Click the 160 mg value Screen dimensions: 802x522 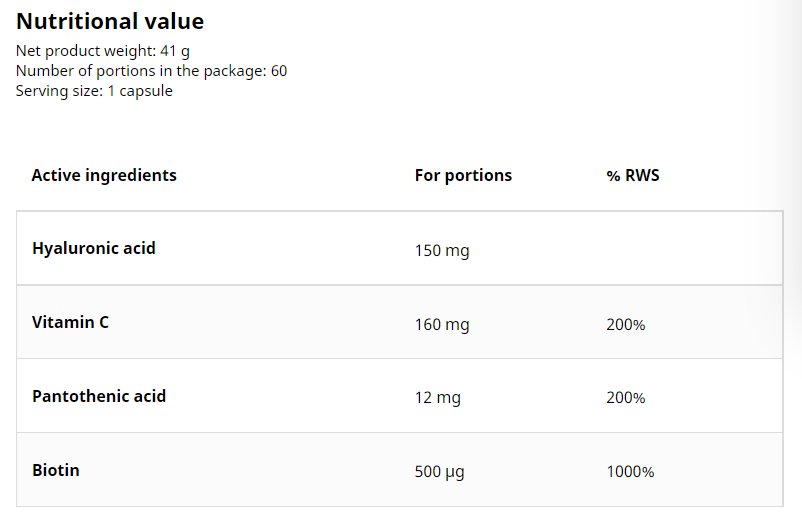coord(442,325)
